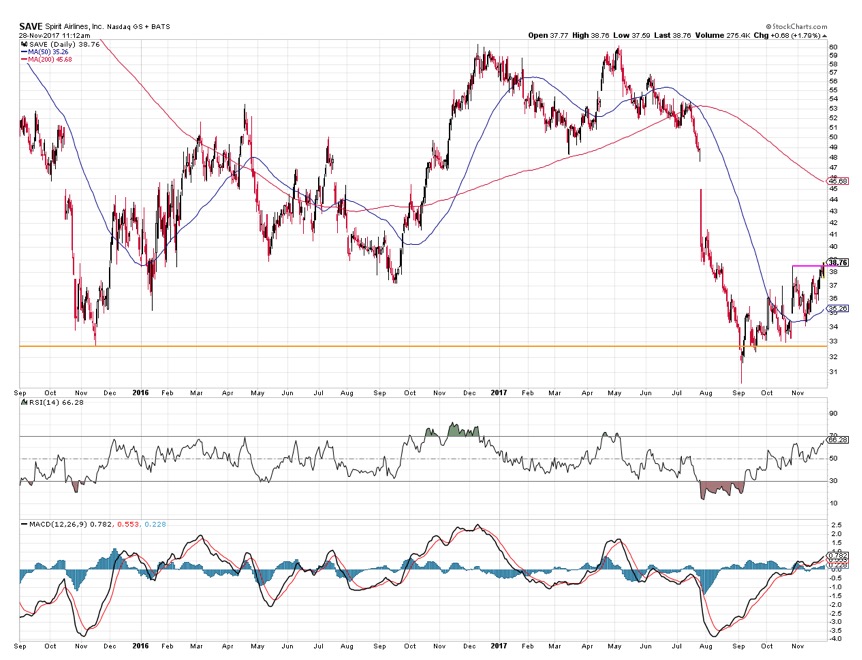Click the 28-Nov-2017 11:12am timestamp
Screen dimensions: 862x660
(54, 35)
